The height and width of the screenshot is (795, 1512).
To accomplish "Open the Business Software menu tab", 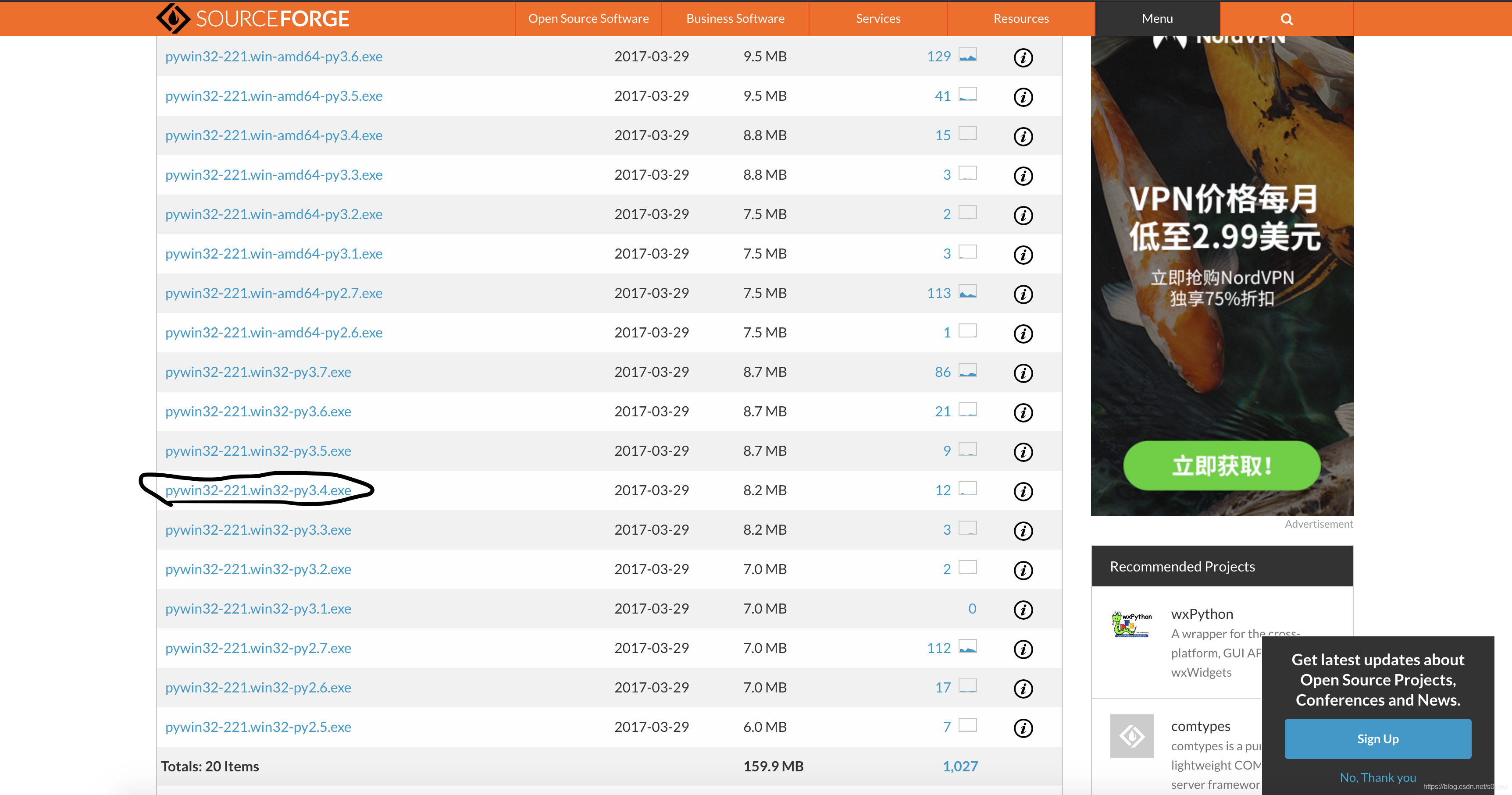I will [735, 18].
